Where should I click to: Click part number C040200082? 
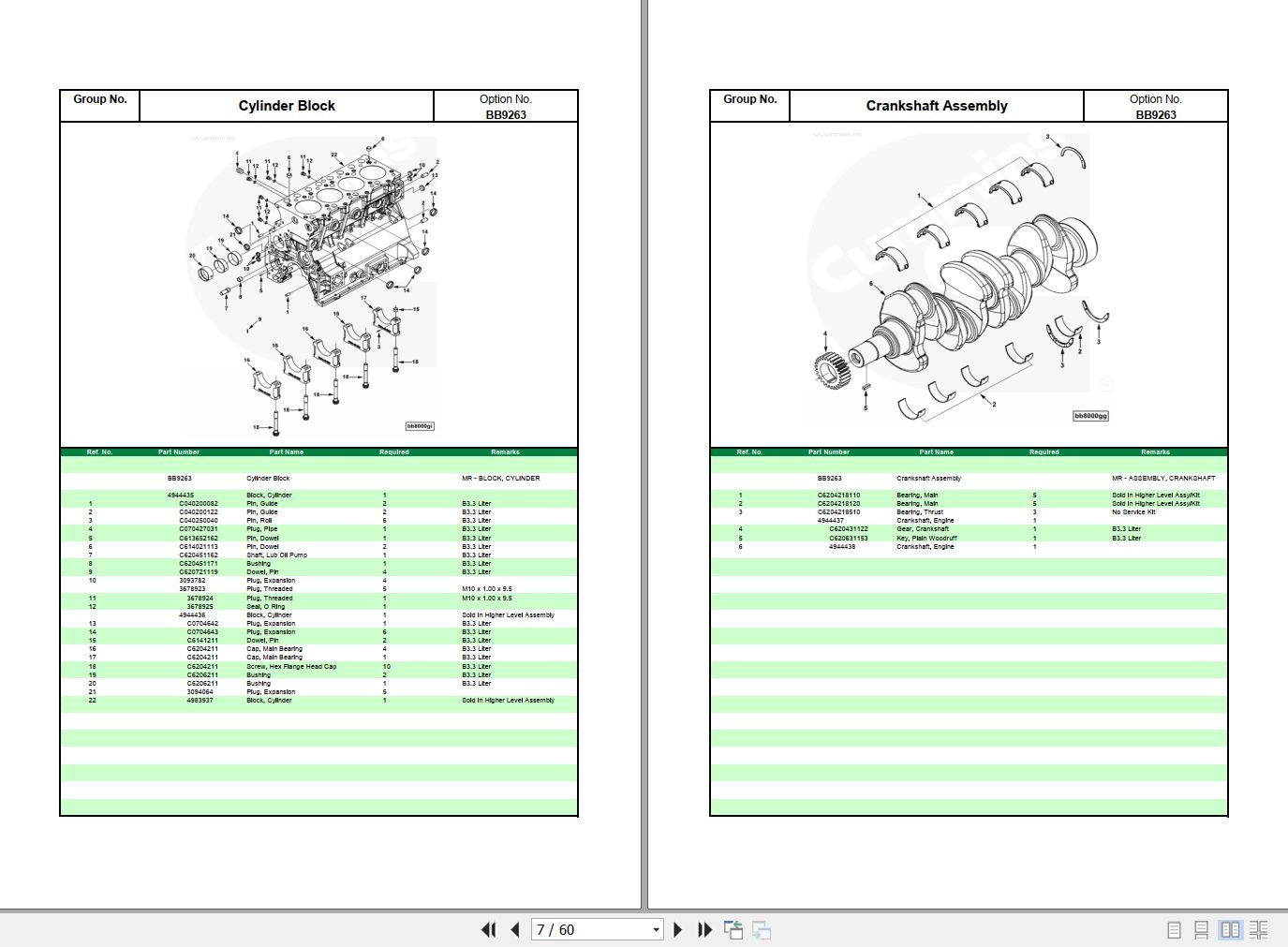pos(199,504)
